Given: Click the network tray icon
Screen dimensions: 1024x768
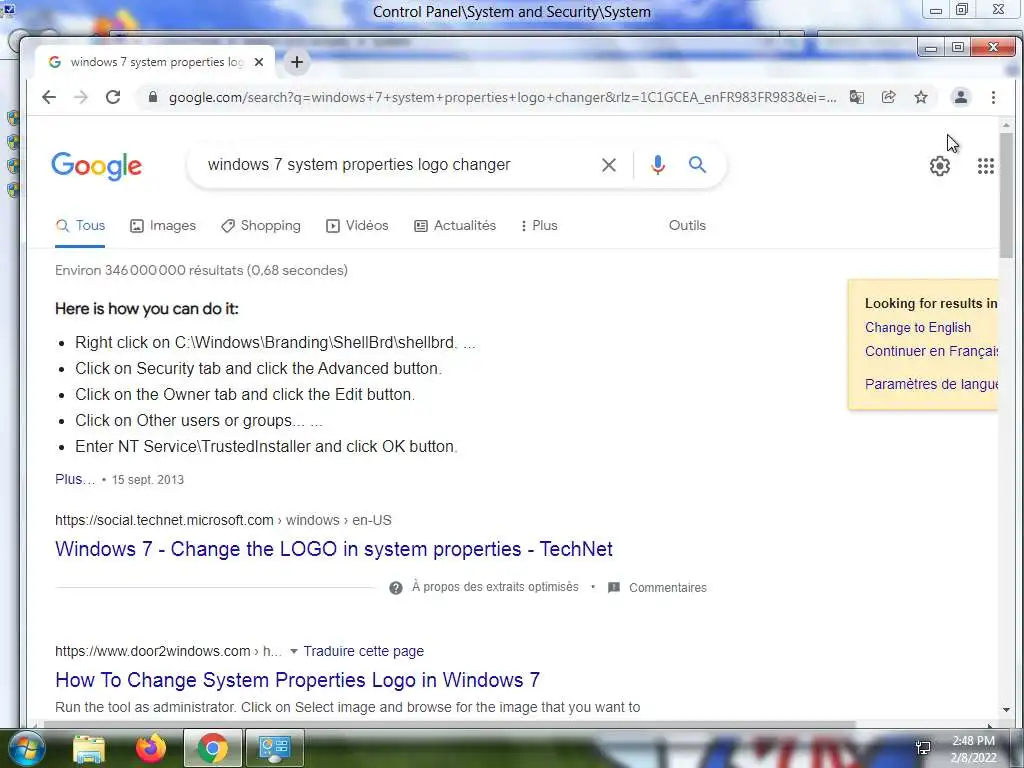Looking at the screenshot, I should coord(923,748).
